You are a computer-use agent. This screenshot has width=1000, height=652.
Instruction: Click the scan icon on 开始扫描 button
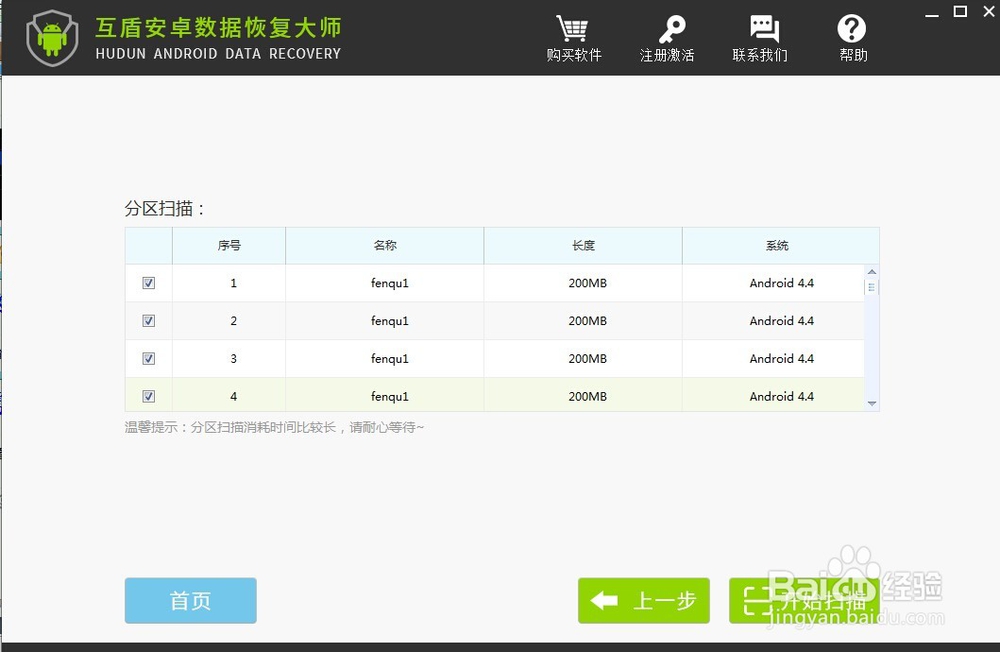click(758, 600)
